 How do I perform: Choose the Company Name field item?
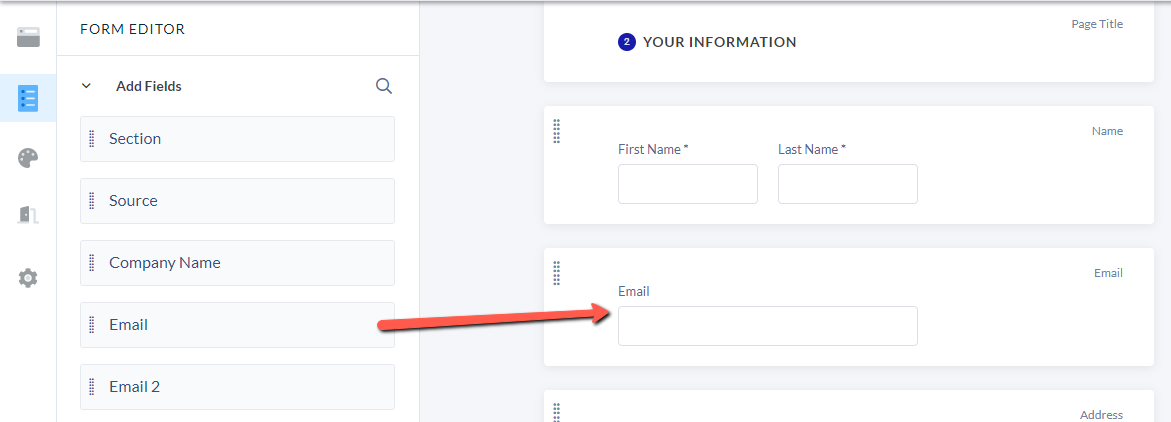pyautogui.click(x=237, y=263)
